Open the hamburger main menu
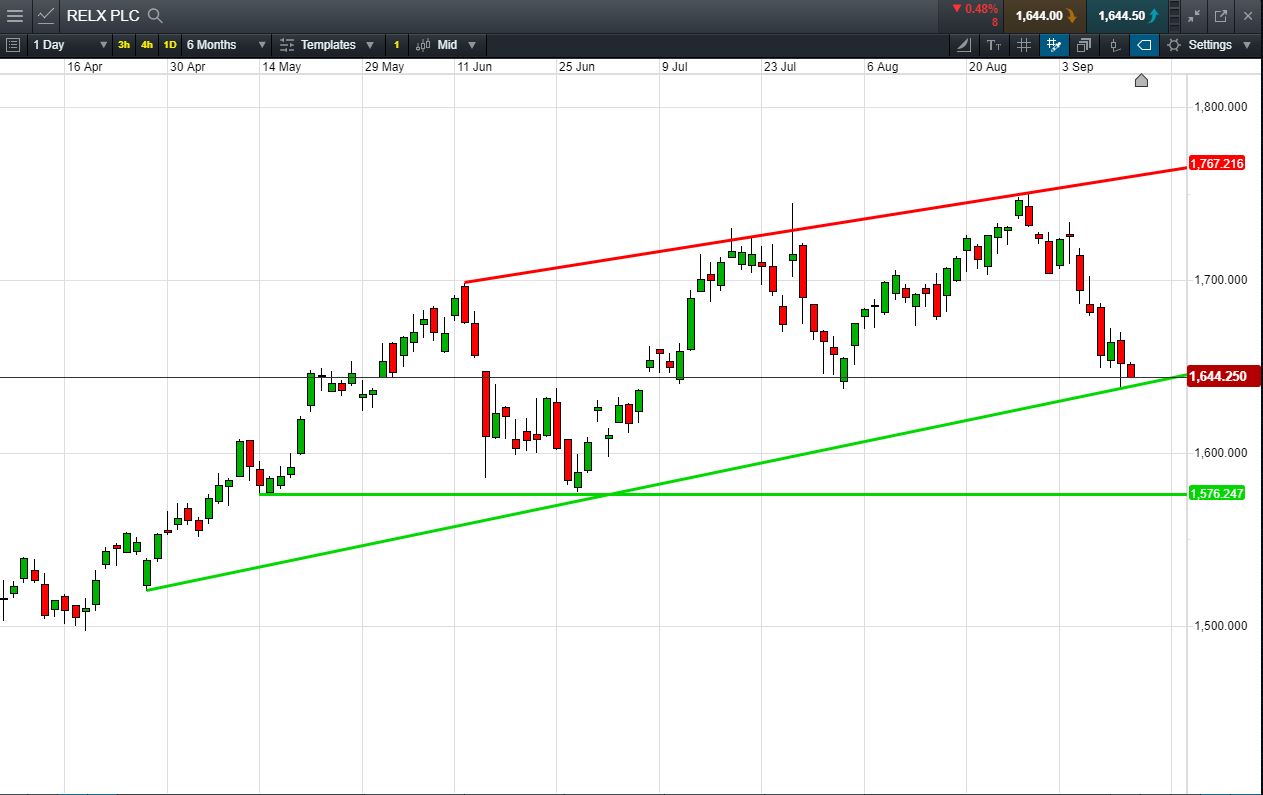Viewport: 1263px width, 795px height. tap(15, 15)
